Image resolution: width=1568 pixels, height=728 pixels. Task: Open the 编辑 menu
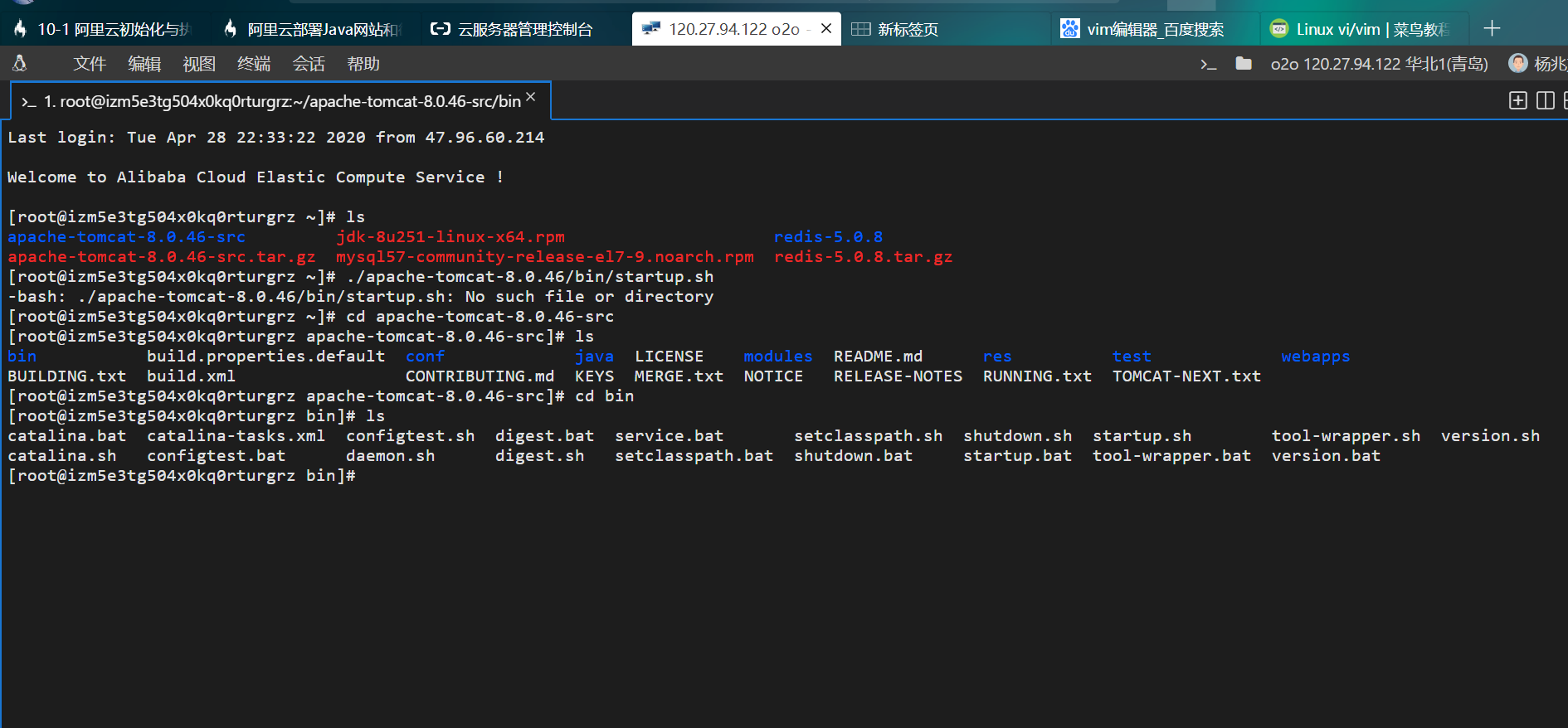[x=144, y=64]
